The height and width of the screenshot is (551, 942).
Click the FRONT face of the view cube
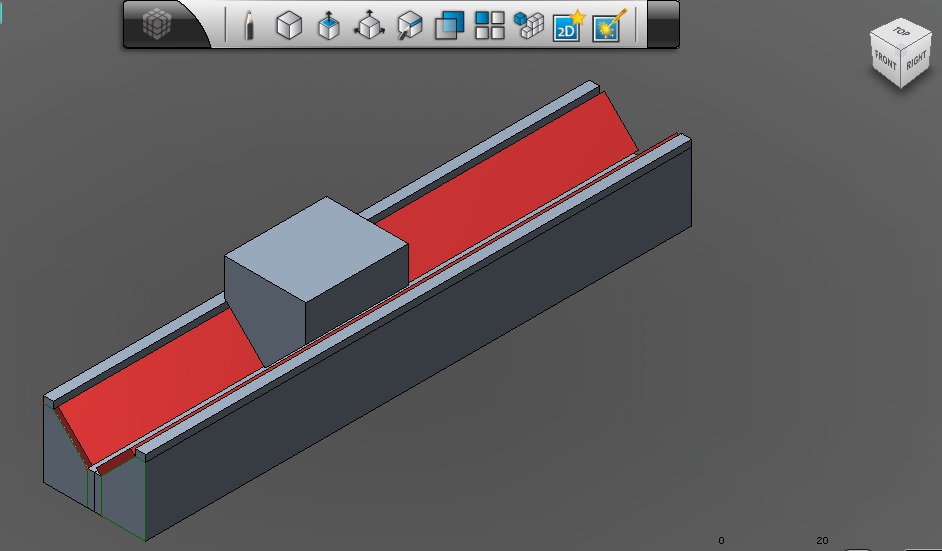(x=886, y=60)
